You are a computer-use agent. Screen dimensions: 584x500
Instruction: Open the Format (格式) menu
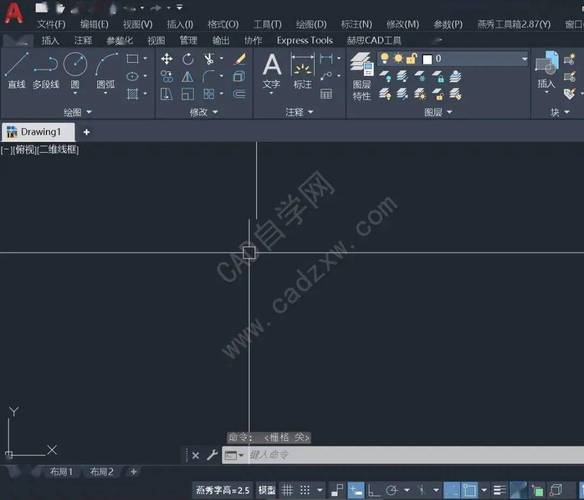[x=223, y=25]
